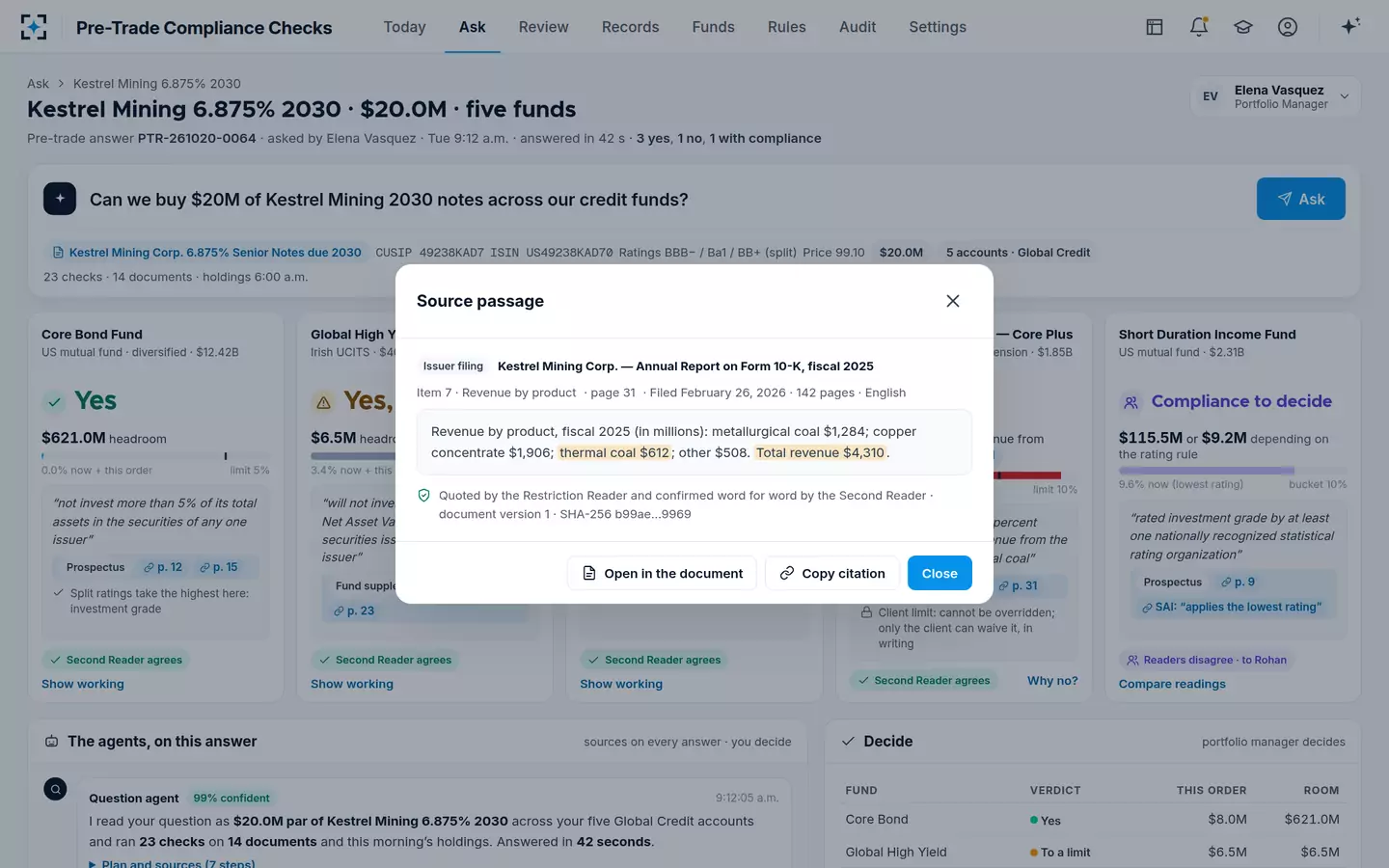Click the Short Duration bucket 10% progress bar
This screenshot has width=1389, height=868.
(x=1233, y=471)
